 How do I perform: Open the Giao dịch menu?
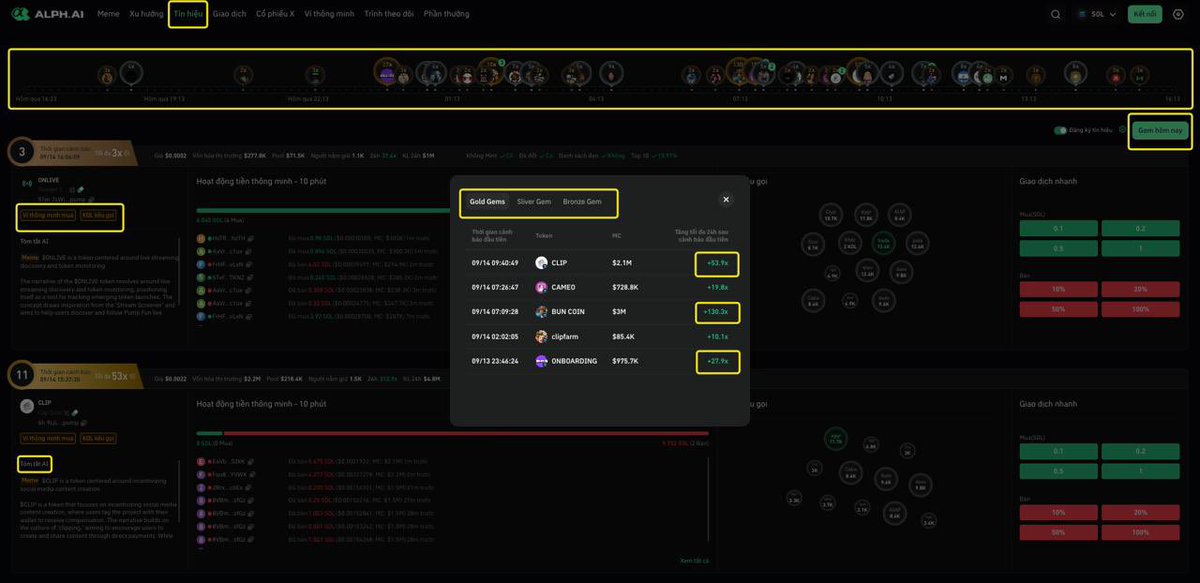pyautogui.click(x=230, y=14)
